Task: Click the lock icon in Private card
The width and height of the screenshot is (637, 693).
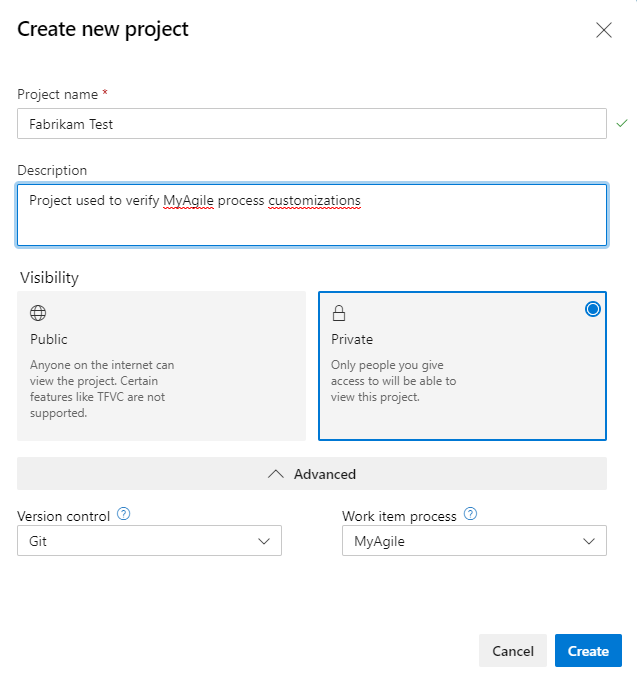Action: pyautogui.click(x=339, y=313)
